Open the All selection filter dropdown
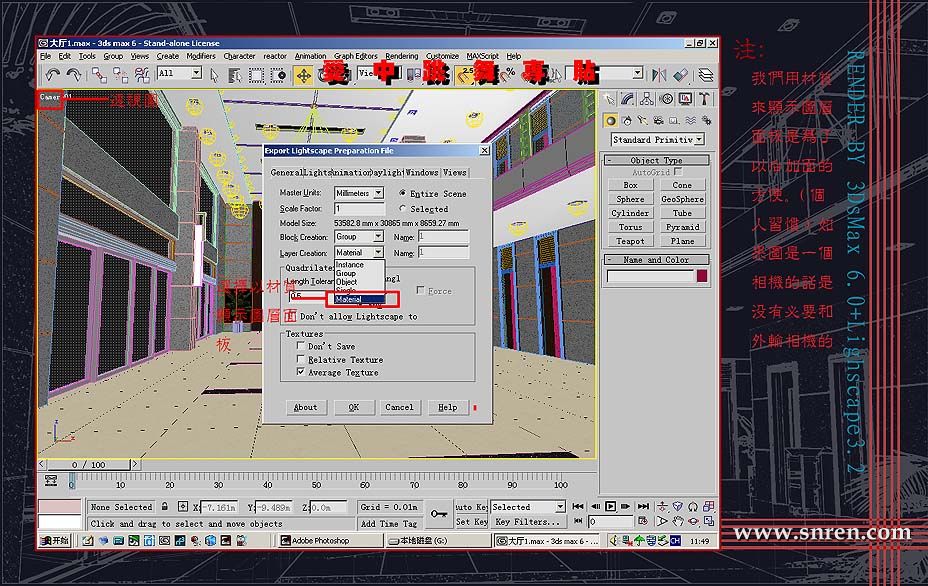Screen dimensions: 928x586 pyautogui.click(x=196, y=73)
